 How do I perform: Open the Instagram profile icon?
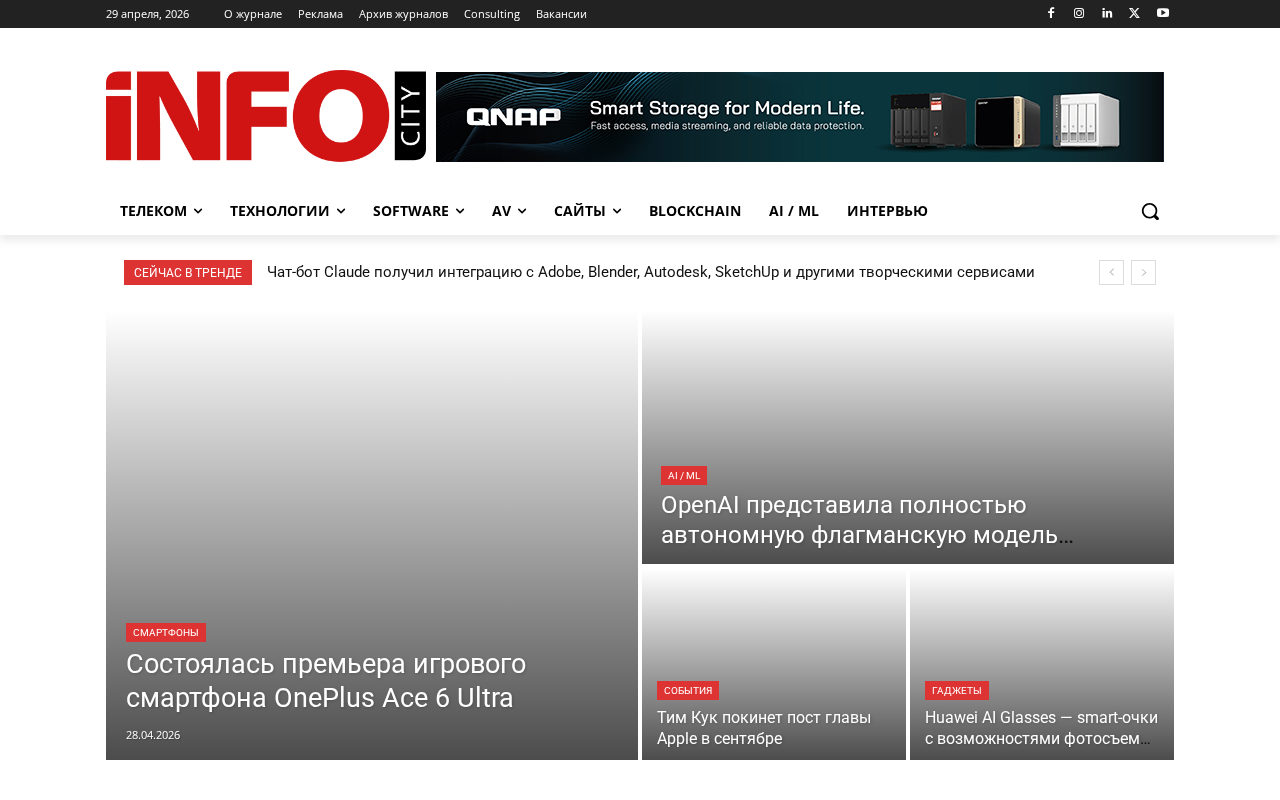click(1079, 13)
